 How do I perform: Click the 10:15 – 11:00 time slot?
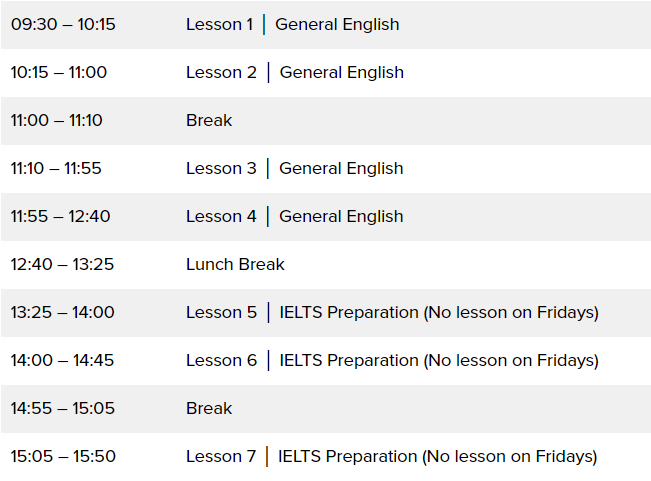point(59,72)
